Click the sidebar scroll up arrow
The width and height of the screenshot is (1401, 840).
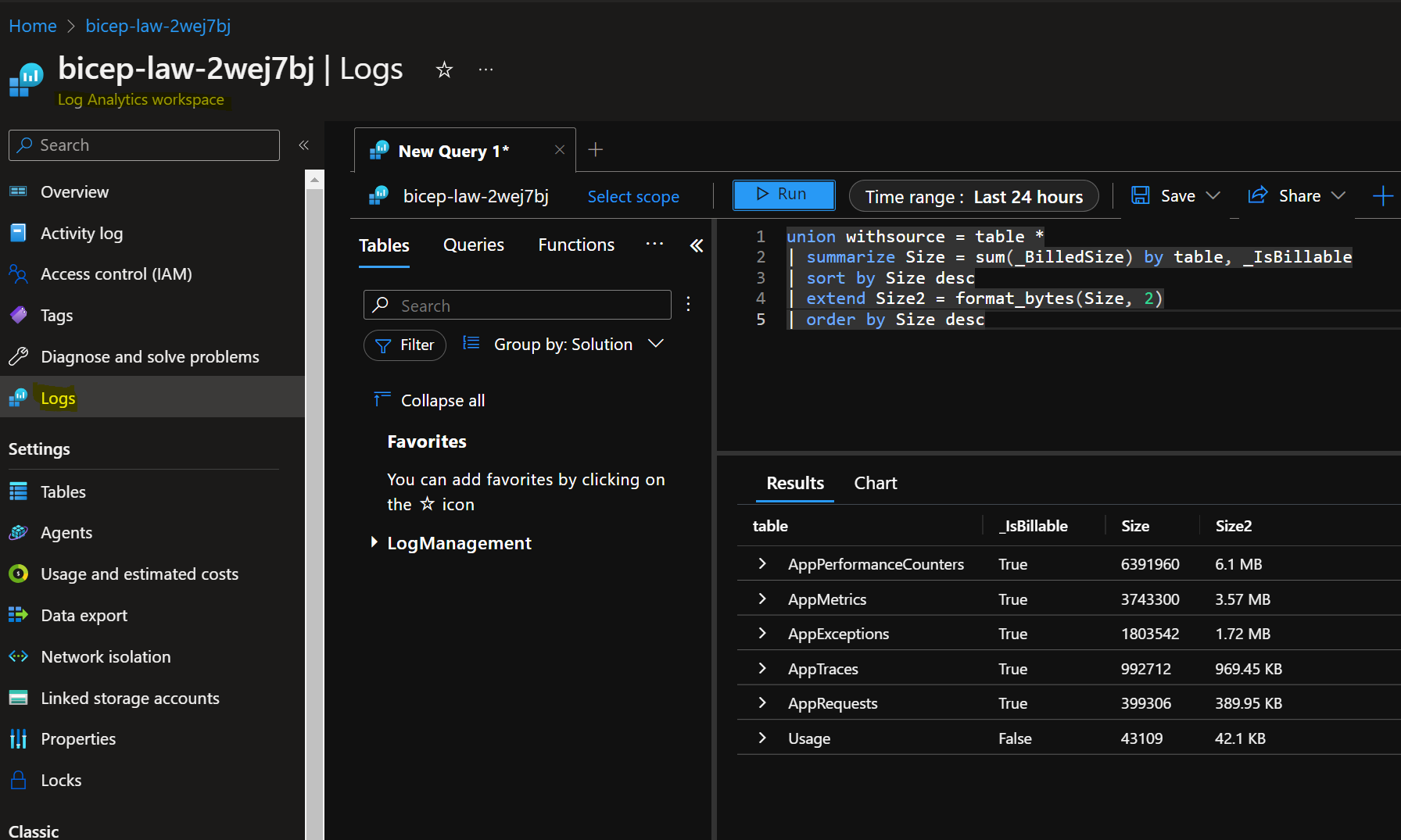(314, 180)
